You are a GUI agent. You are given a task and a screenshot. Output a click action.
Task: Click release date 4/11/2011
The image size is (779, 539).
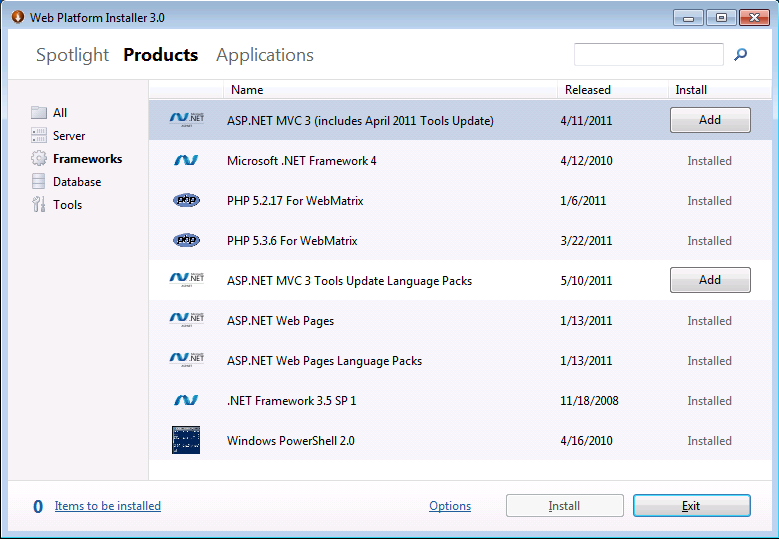(586, 121)
